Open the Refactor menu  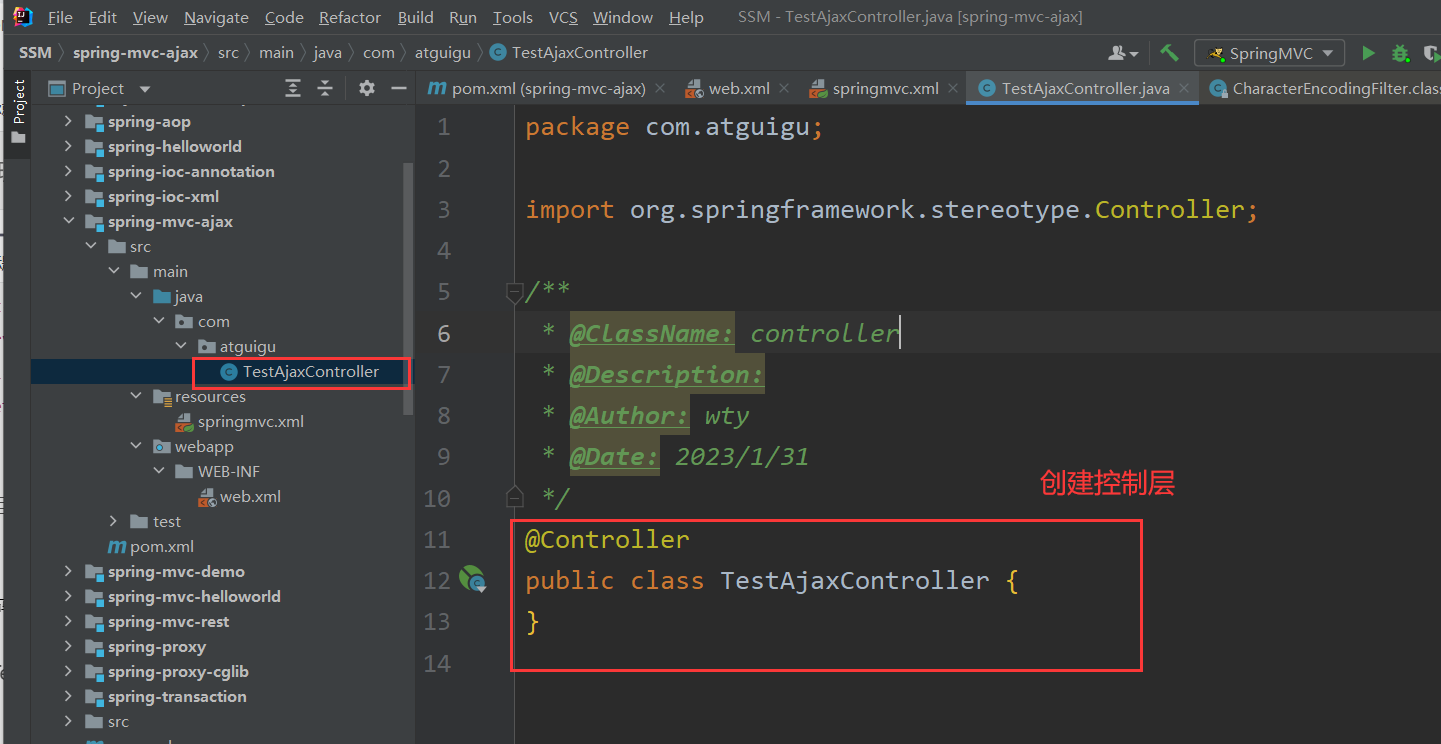coord(350,17)
